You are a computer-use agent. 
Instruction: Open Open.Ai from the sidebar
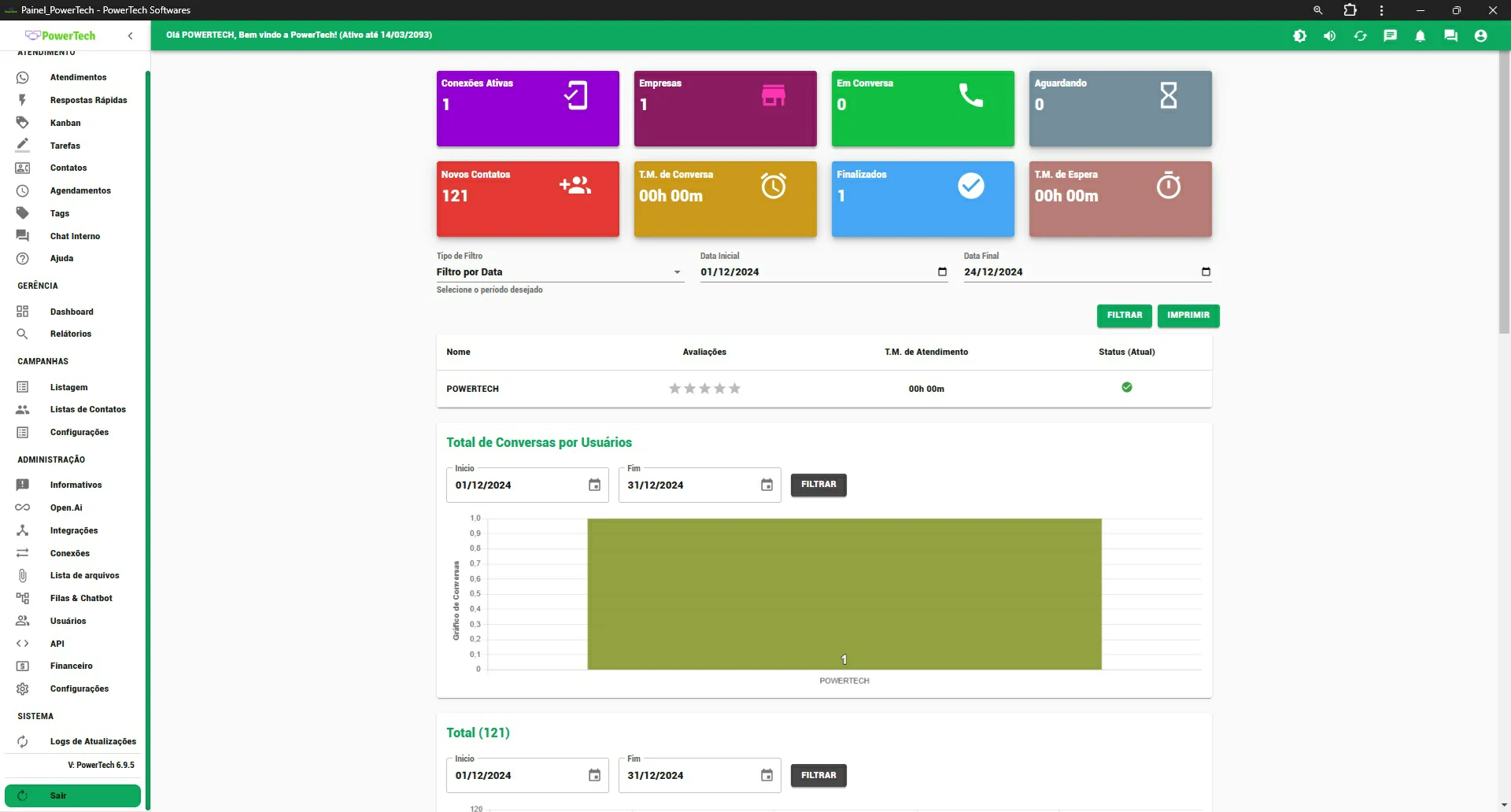(x=66, y=508)
